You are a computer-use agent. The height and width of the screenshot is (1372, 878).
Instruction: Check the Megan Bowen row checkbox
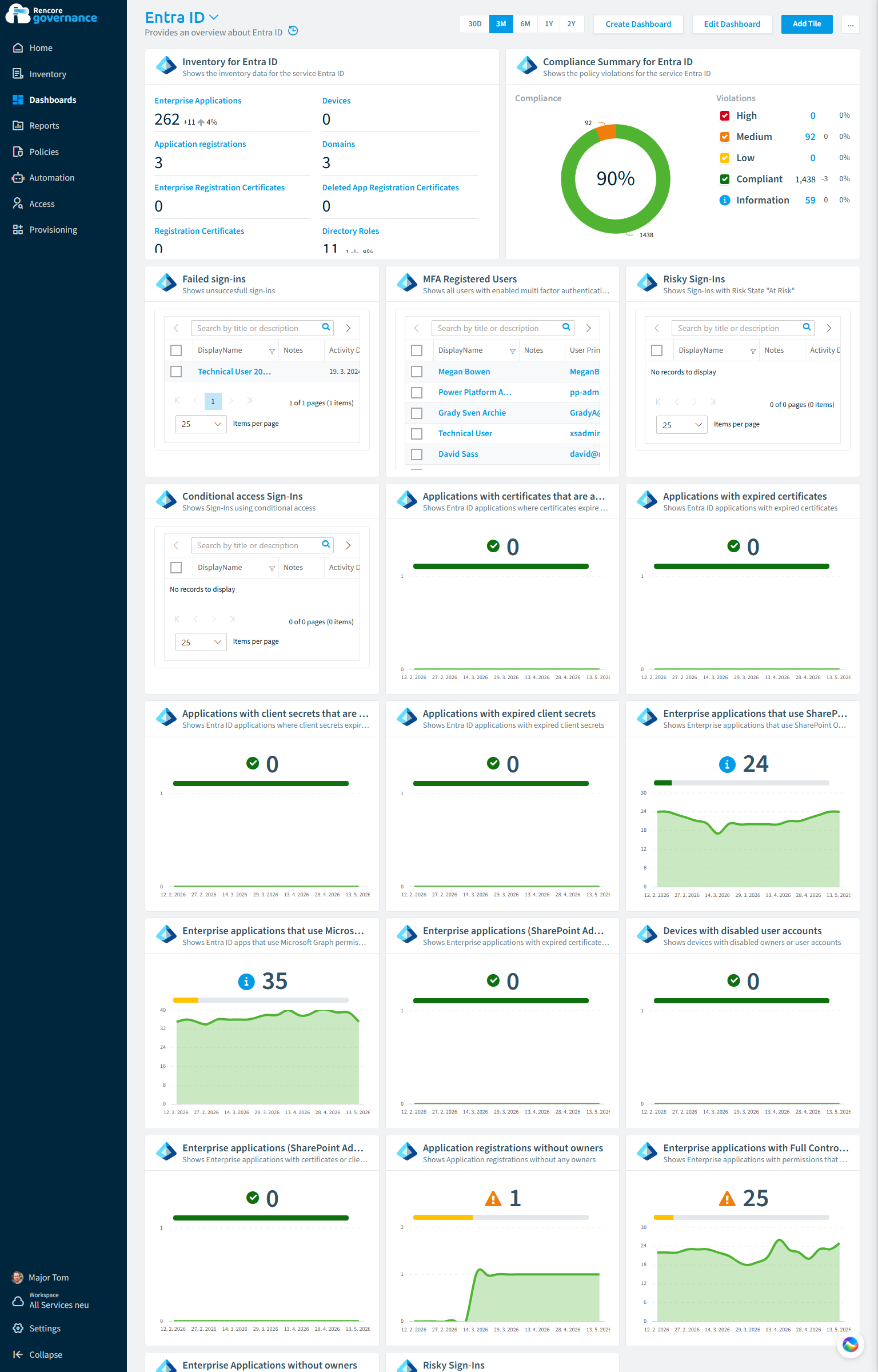417,372
